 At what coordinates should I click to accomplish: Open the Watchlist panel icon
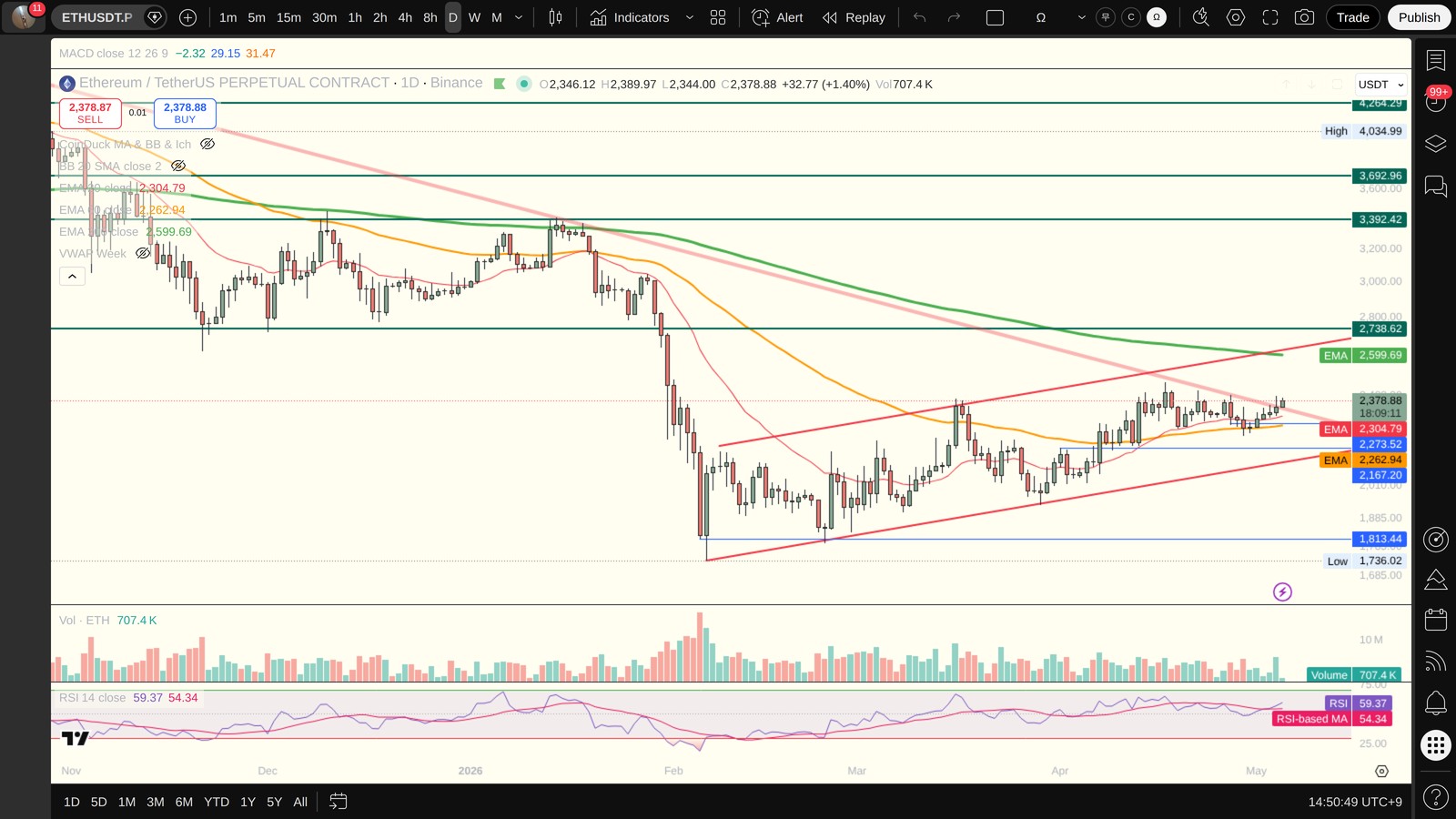click(1436, 60)
